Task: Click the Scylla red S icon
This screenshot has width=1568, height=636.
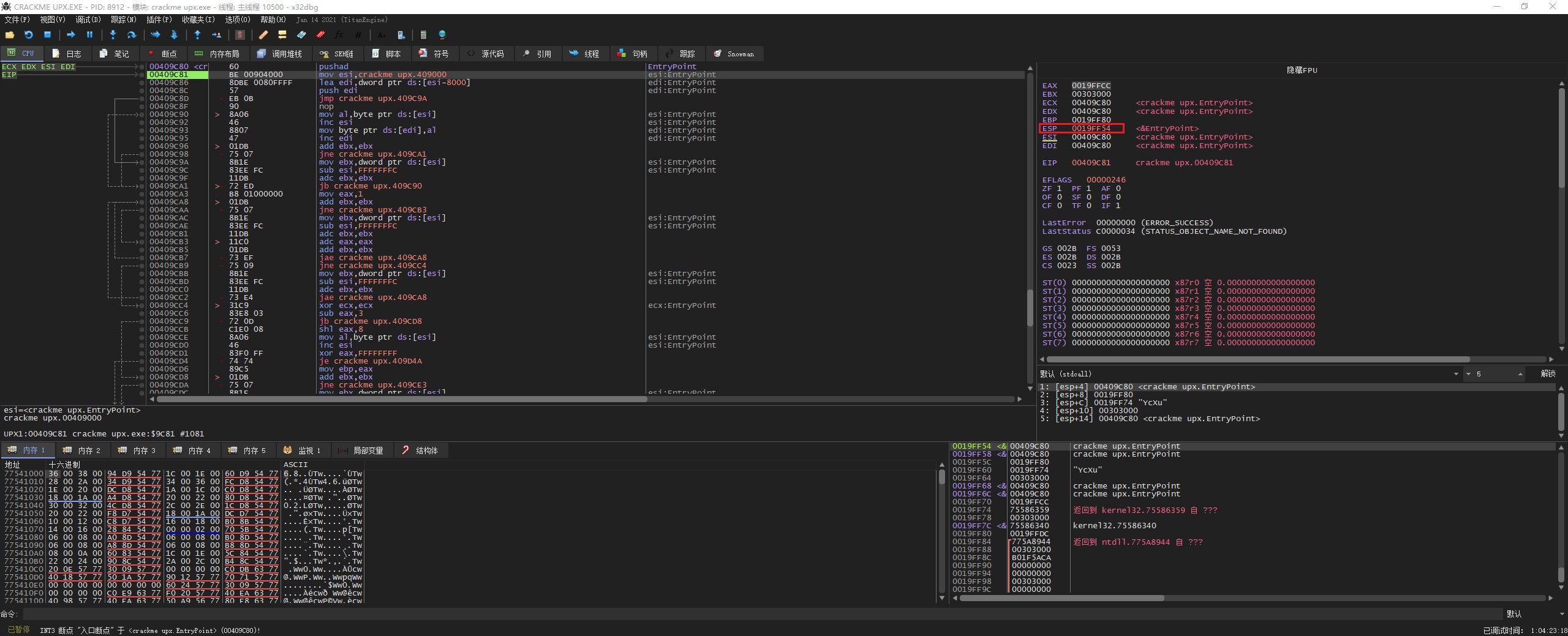Action: click(240, 35)
